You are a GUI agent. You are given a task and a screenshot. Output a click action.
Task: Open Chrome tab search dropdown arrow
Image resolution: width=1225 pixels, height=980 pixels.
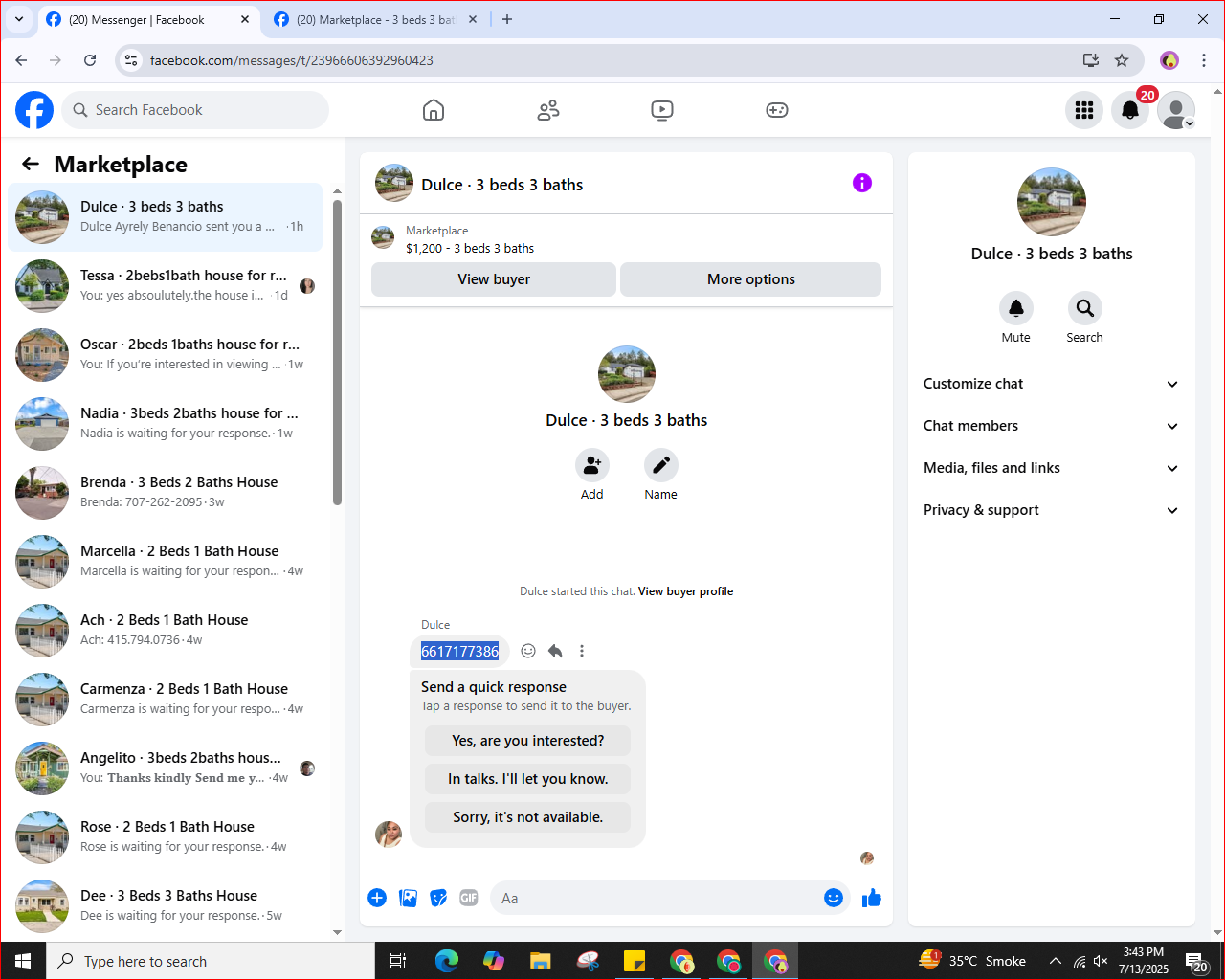click(x=19, y=19)
